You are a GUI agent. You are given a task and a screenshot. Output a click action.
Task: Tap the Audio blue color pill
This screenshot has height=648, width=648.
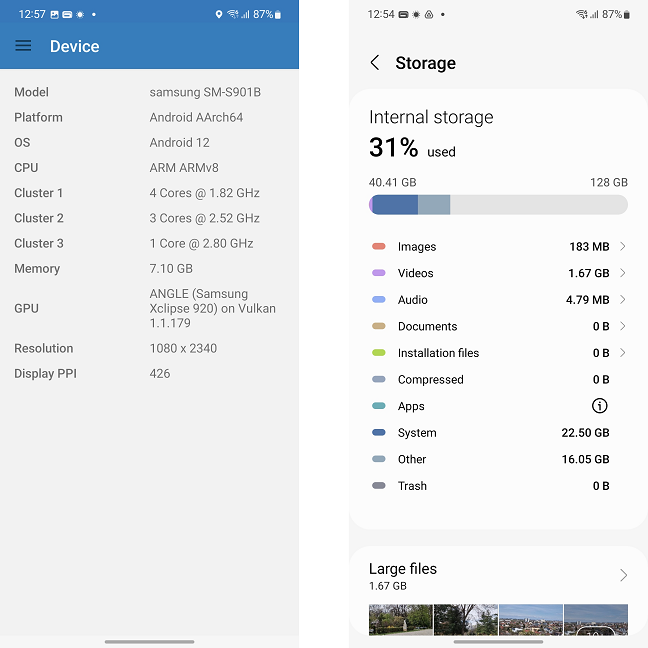click(x=379, y=300)
